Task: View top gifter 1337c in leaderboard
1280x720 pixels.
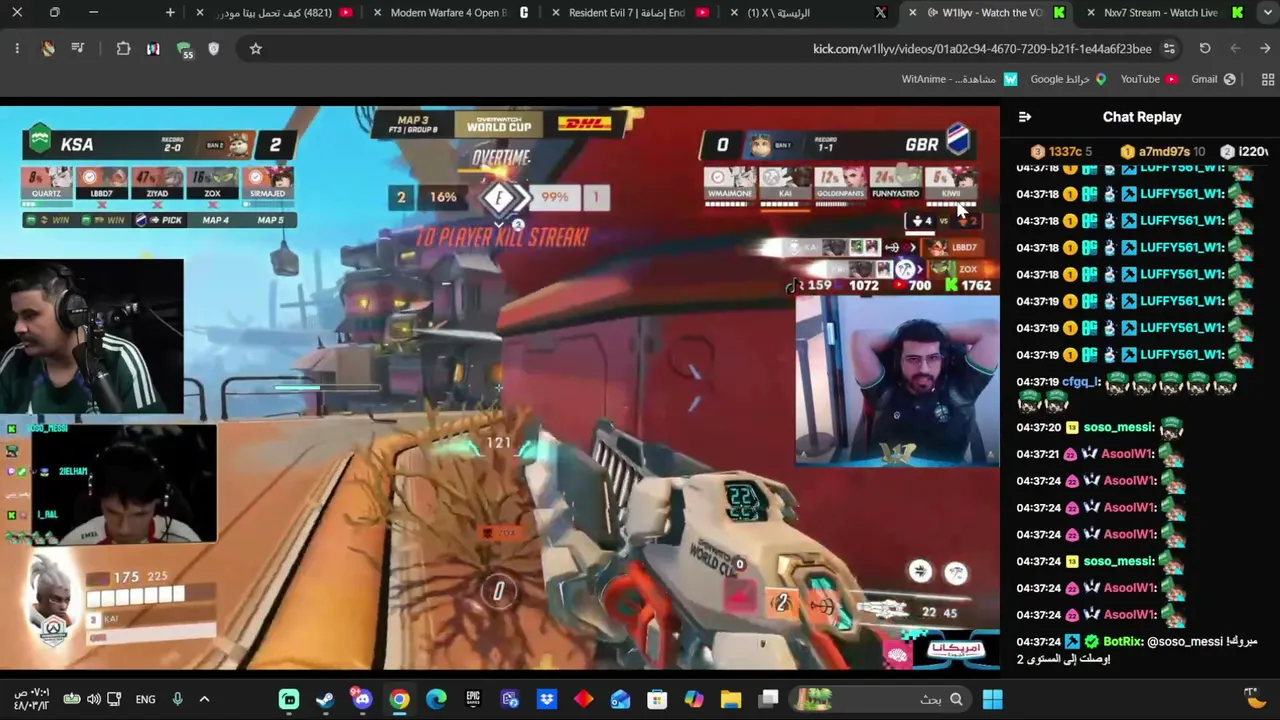Action: pos(1061,151)
